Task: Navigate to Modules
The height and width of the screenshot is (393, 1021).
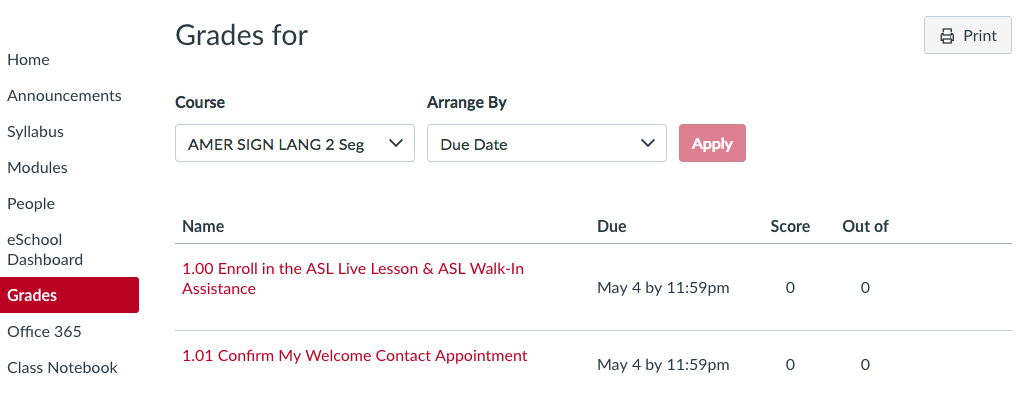Action: click(x=37, y=167)
